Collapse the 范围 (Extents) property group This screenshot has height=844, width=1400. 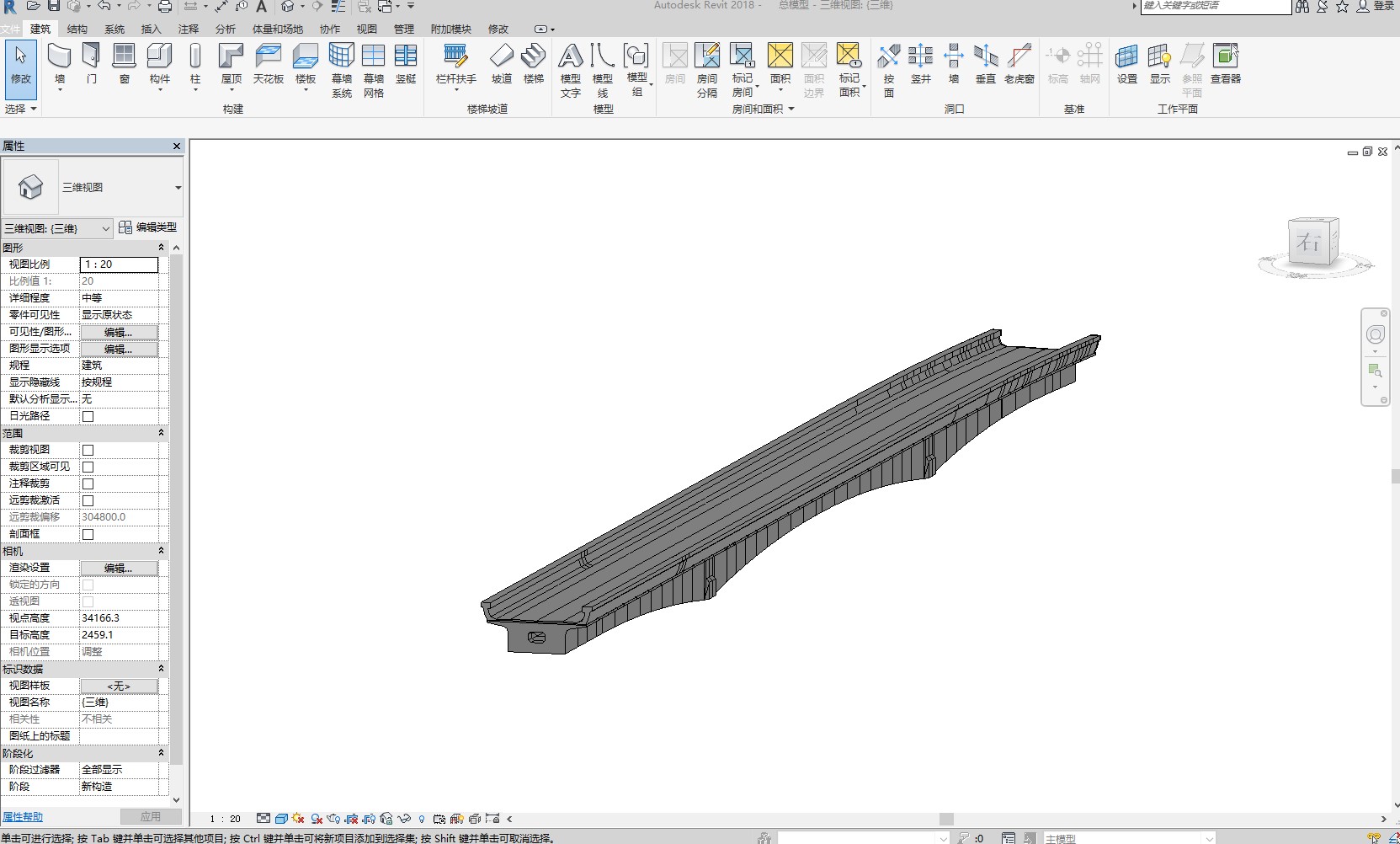161,432
